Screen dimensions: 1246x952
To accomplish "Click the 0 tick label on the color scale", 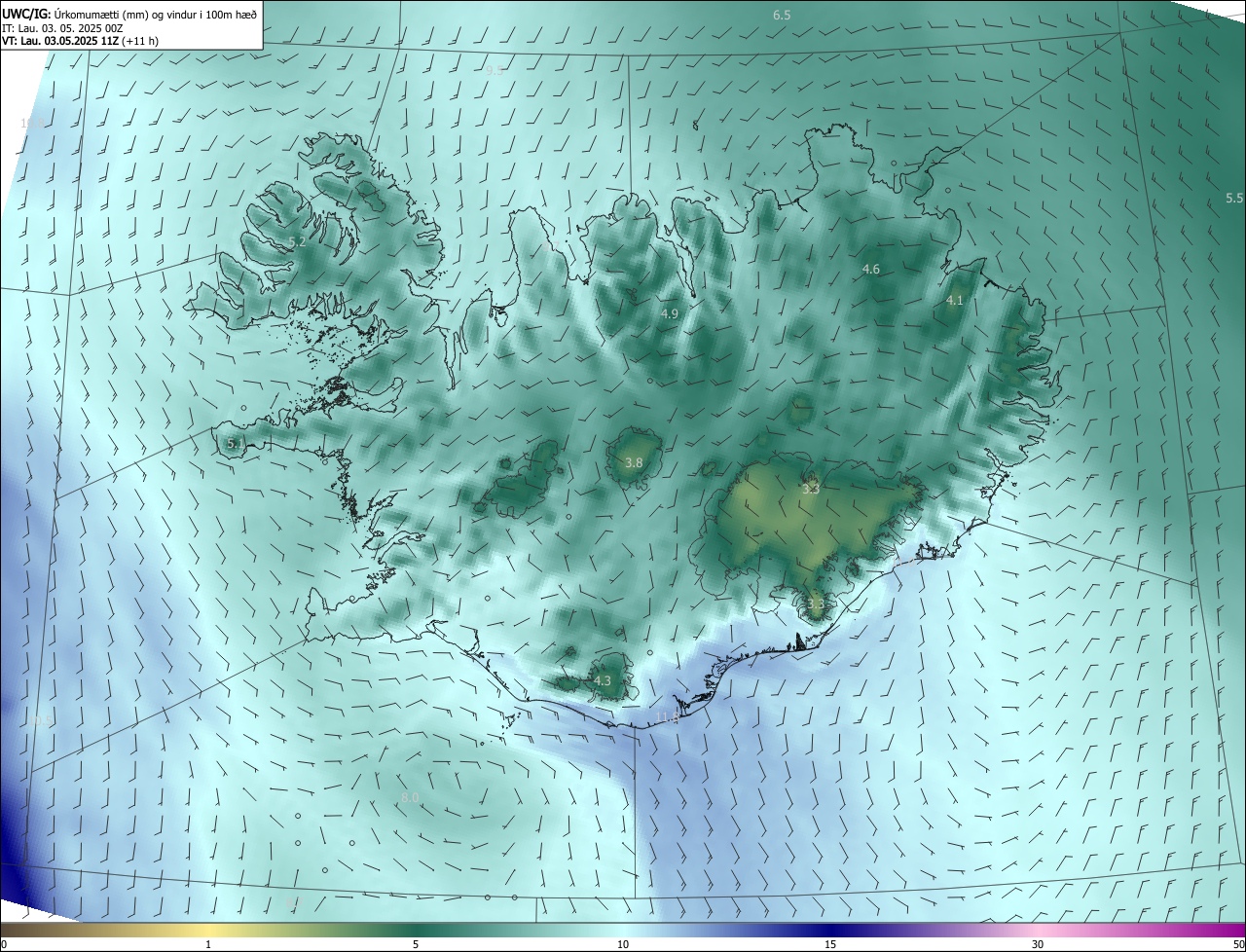I will [4, 944].
